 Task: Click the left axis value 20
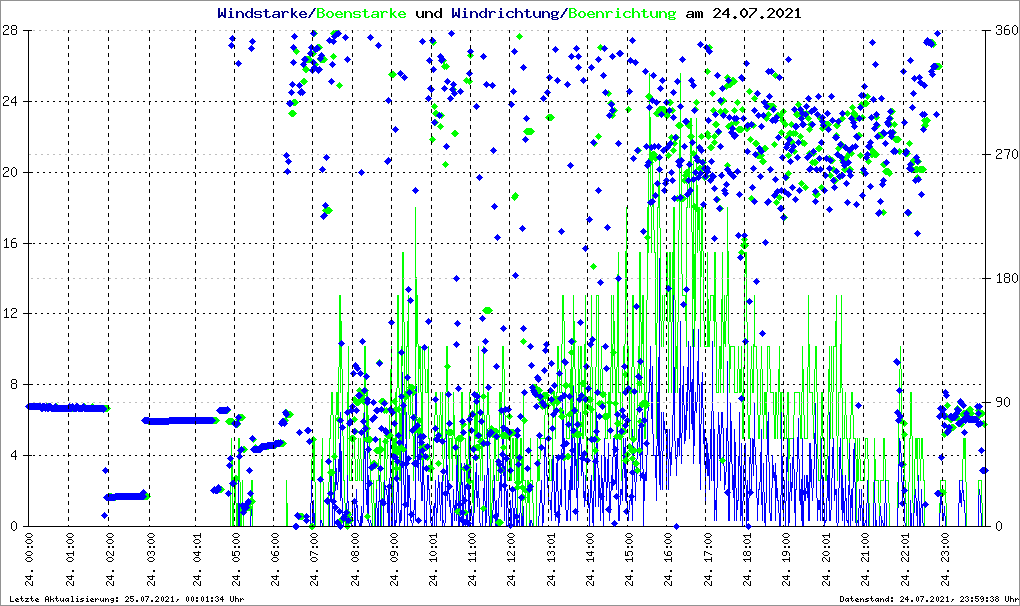pyautogui.click(x=10, y=172)
